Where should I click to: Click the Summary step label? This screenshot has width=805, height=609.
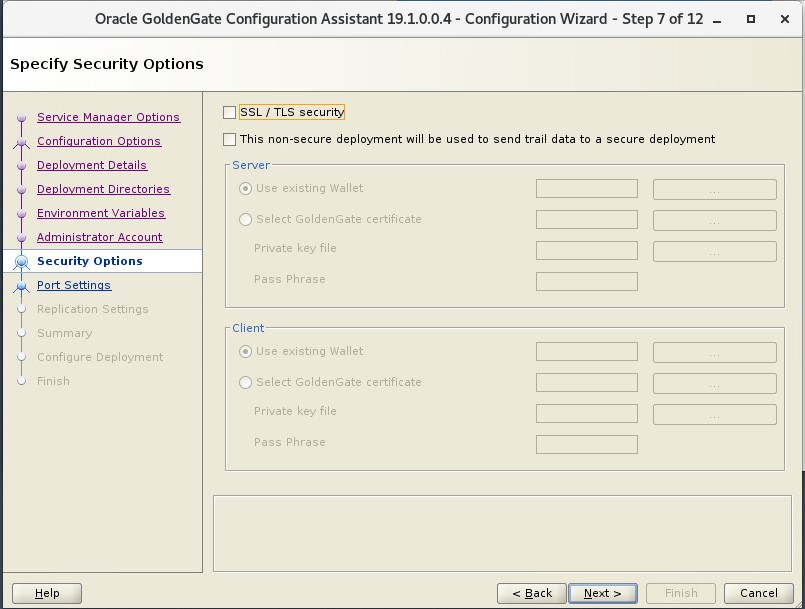64,333
